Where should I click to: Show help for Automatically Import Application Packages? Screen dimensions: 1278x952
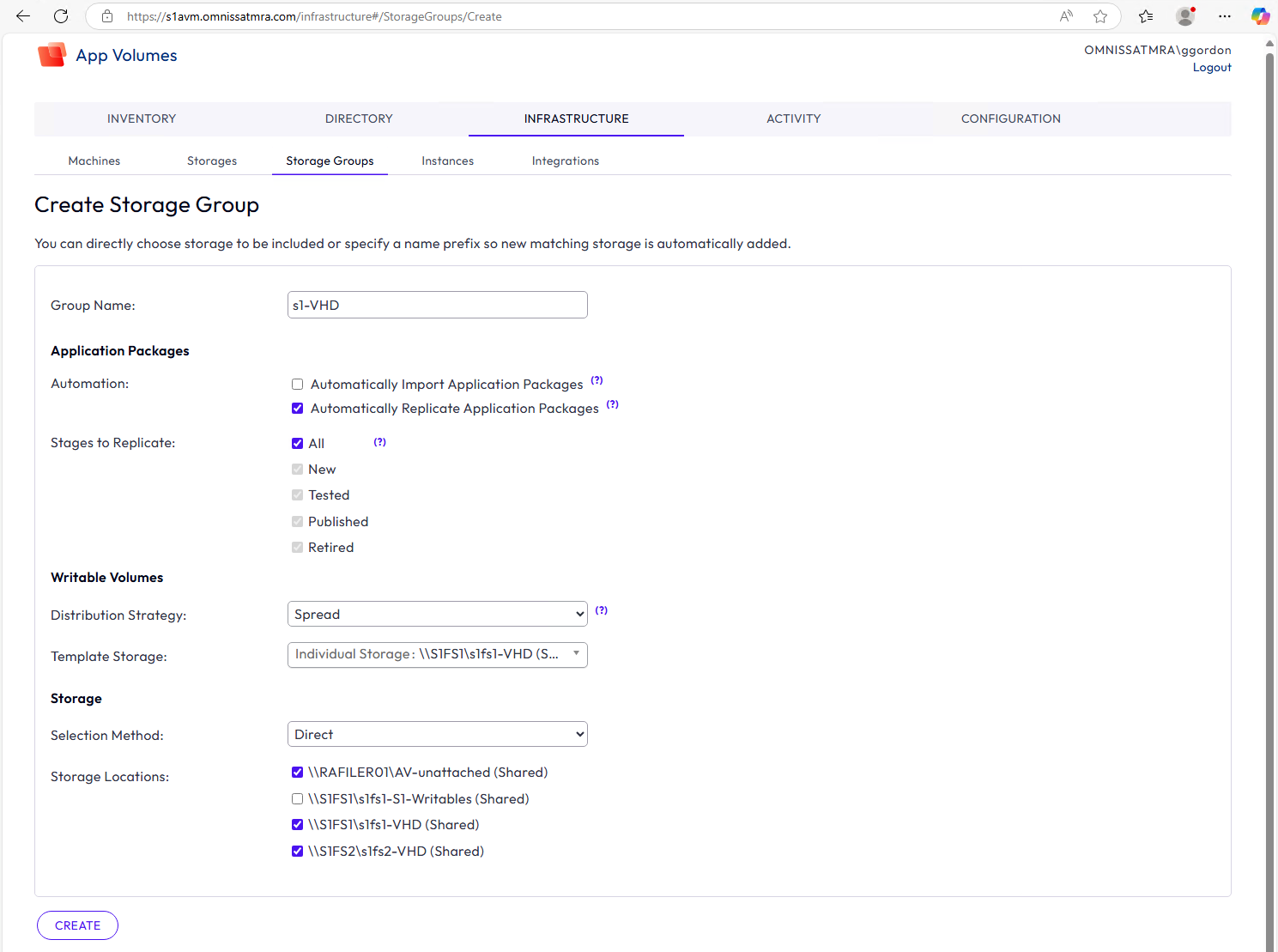tap(597, 380)
